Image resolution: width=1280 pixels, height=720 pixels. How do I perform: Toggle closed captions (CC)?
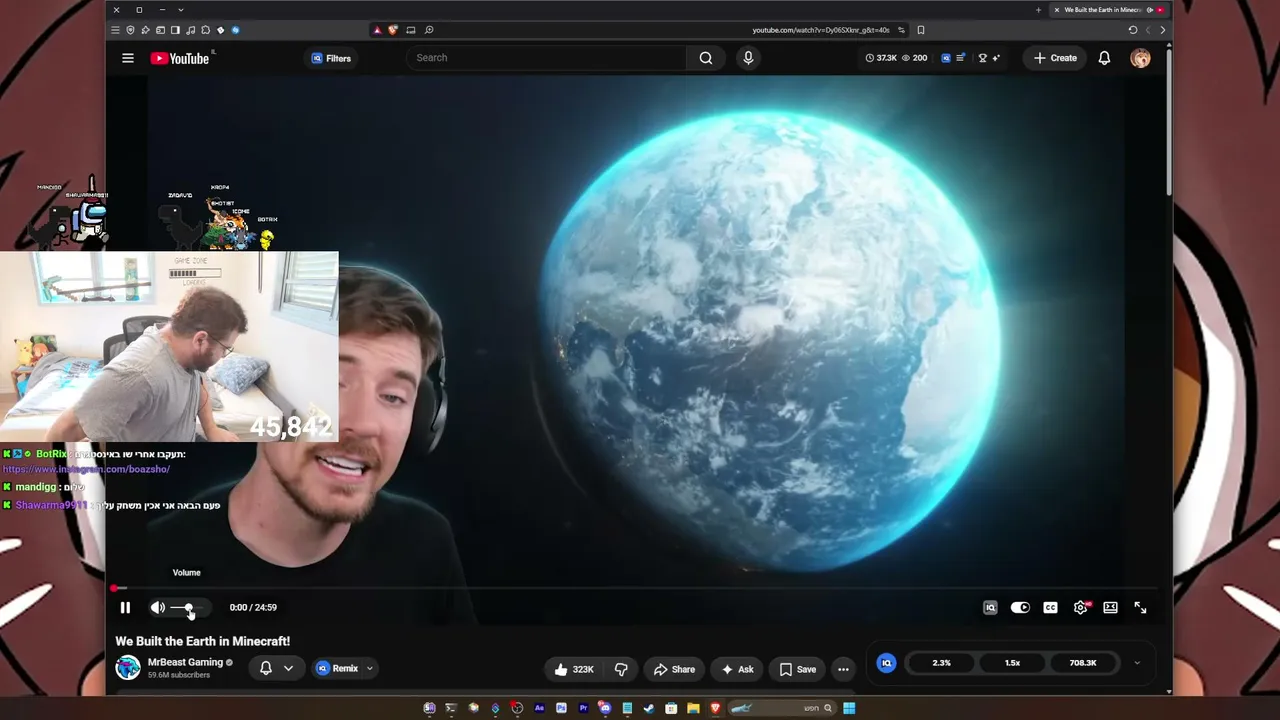(x=1050, y=607)
